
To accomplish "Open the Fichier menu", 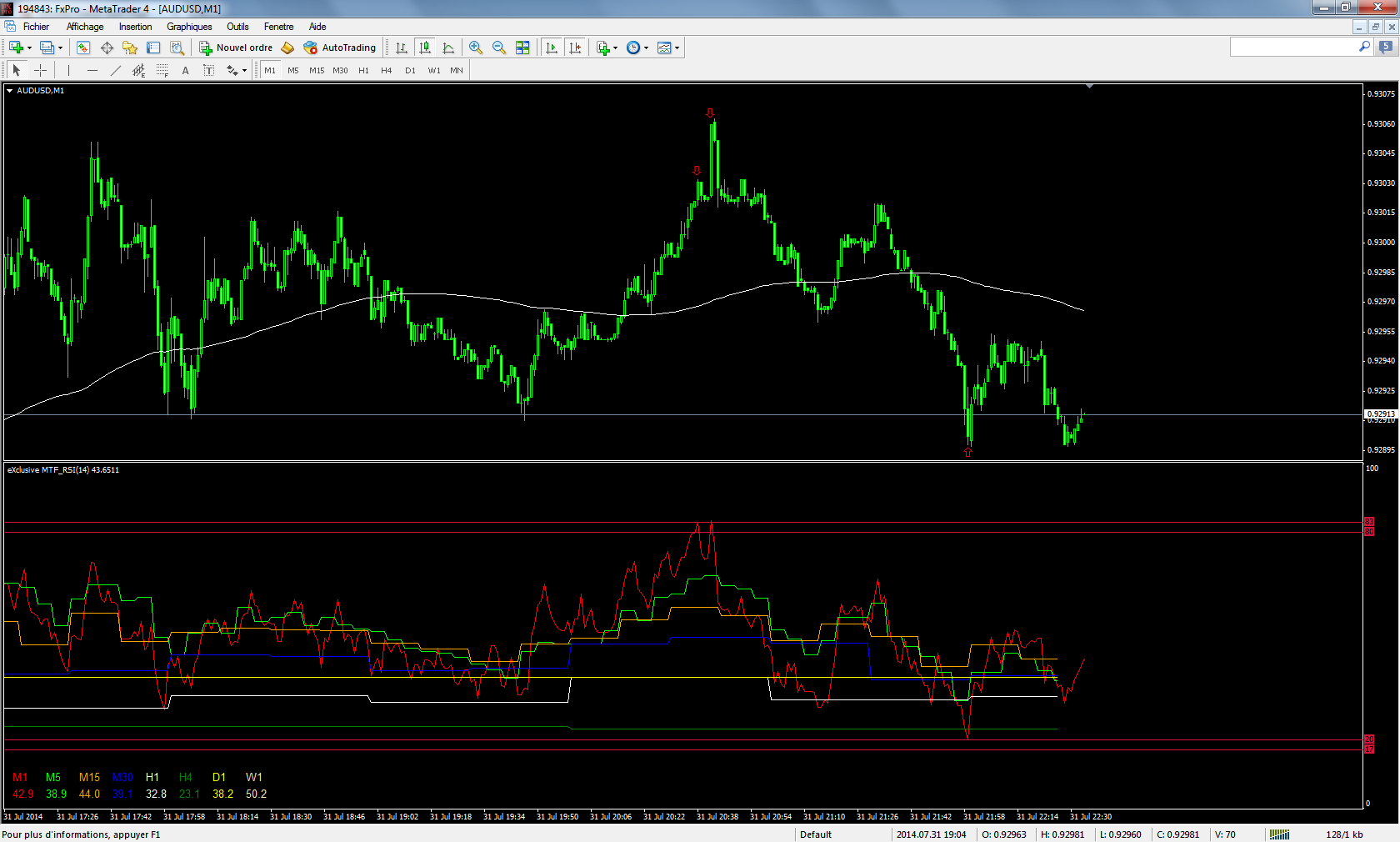I will [x=36, y=27].
